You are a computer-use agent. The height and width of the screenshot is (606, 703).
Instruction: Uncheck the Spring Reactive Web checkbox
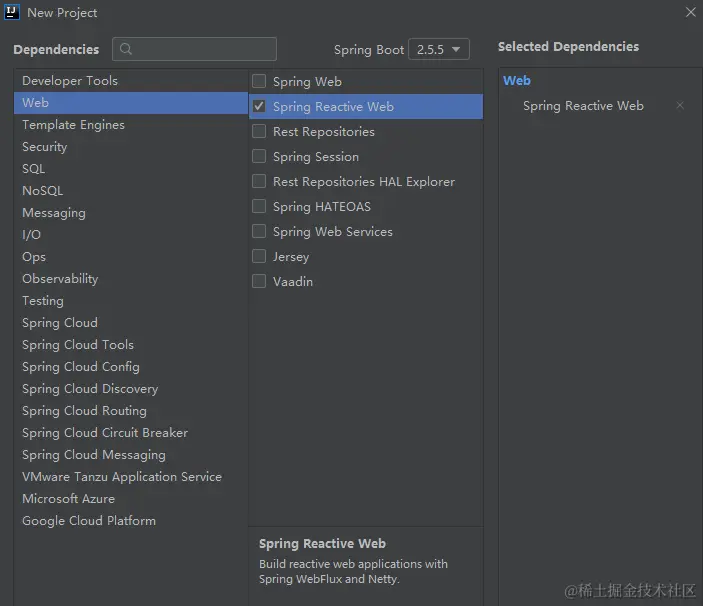[x=259, y=106]
